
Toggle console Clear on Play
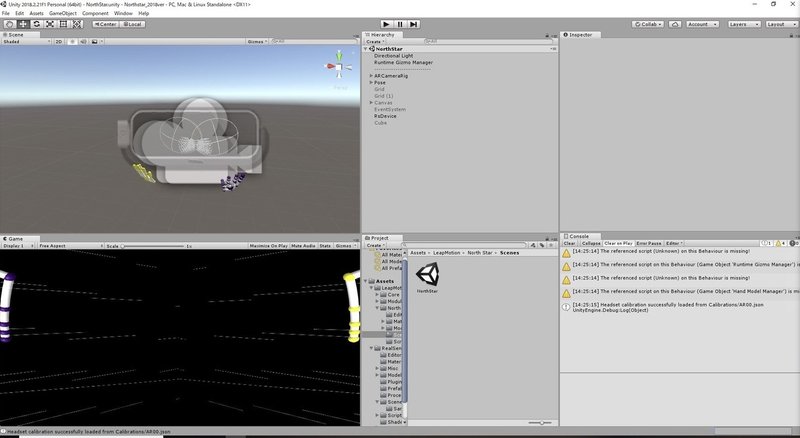tap(618, 244)
